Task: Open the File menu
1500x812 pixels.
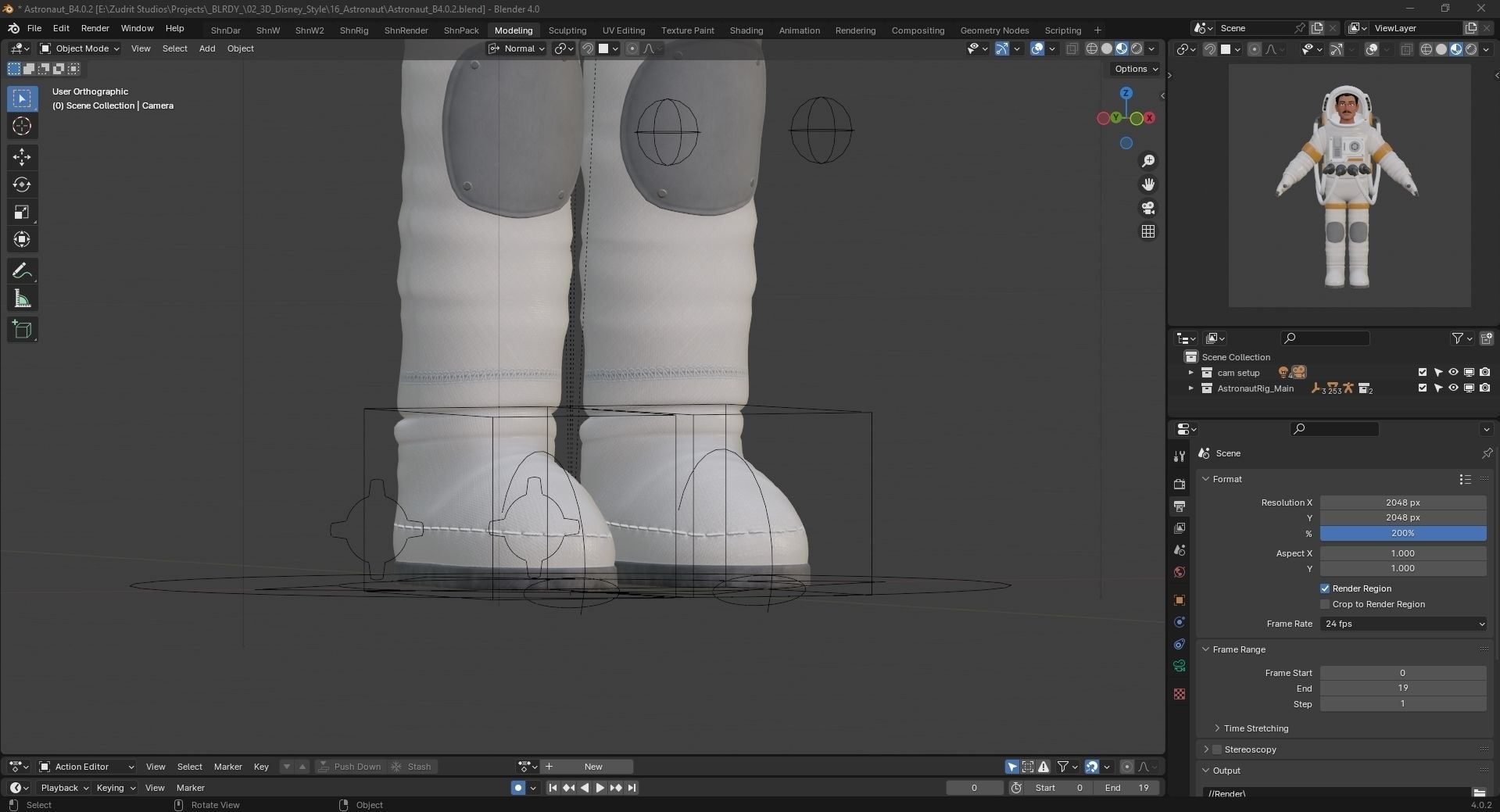Action: (x=34, y=28)
